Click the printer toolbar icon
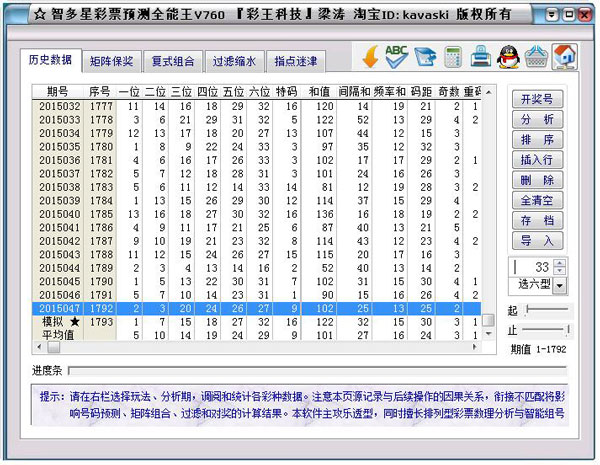Viewport: 600px width, 465px height. pyautogui.click(x=481, y=57)
